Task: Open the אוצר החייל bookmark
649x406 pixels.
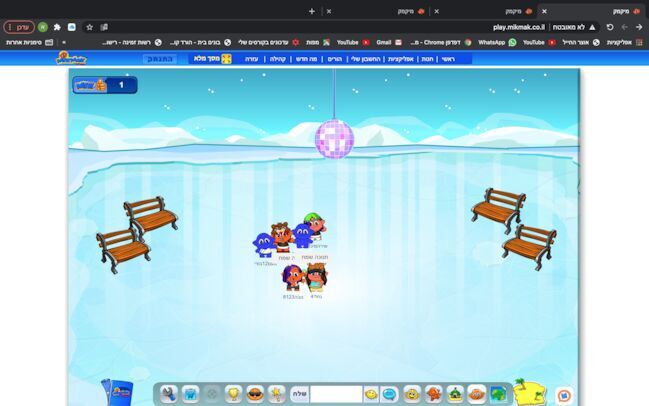Action: 581,42
